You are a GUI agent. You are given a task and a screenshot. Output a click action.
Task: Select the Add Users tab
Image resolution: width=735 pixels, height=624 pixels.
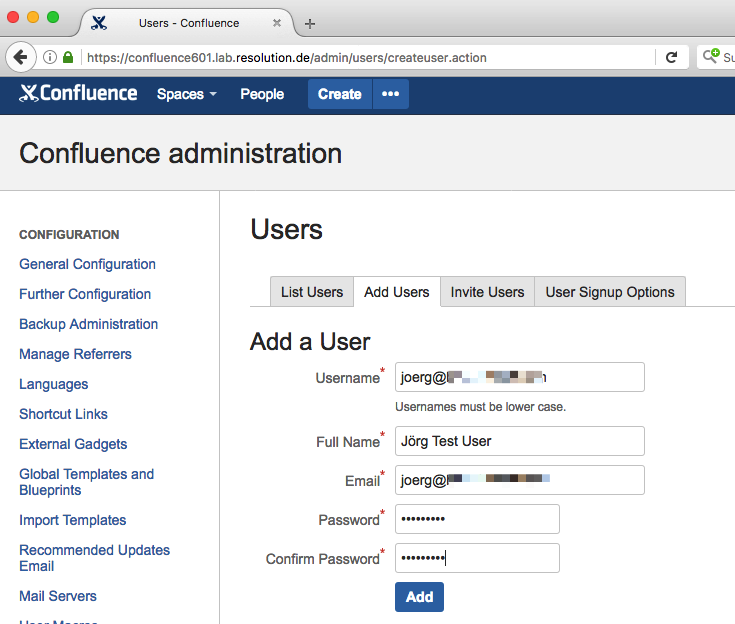pos(397,292)
